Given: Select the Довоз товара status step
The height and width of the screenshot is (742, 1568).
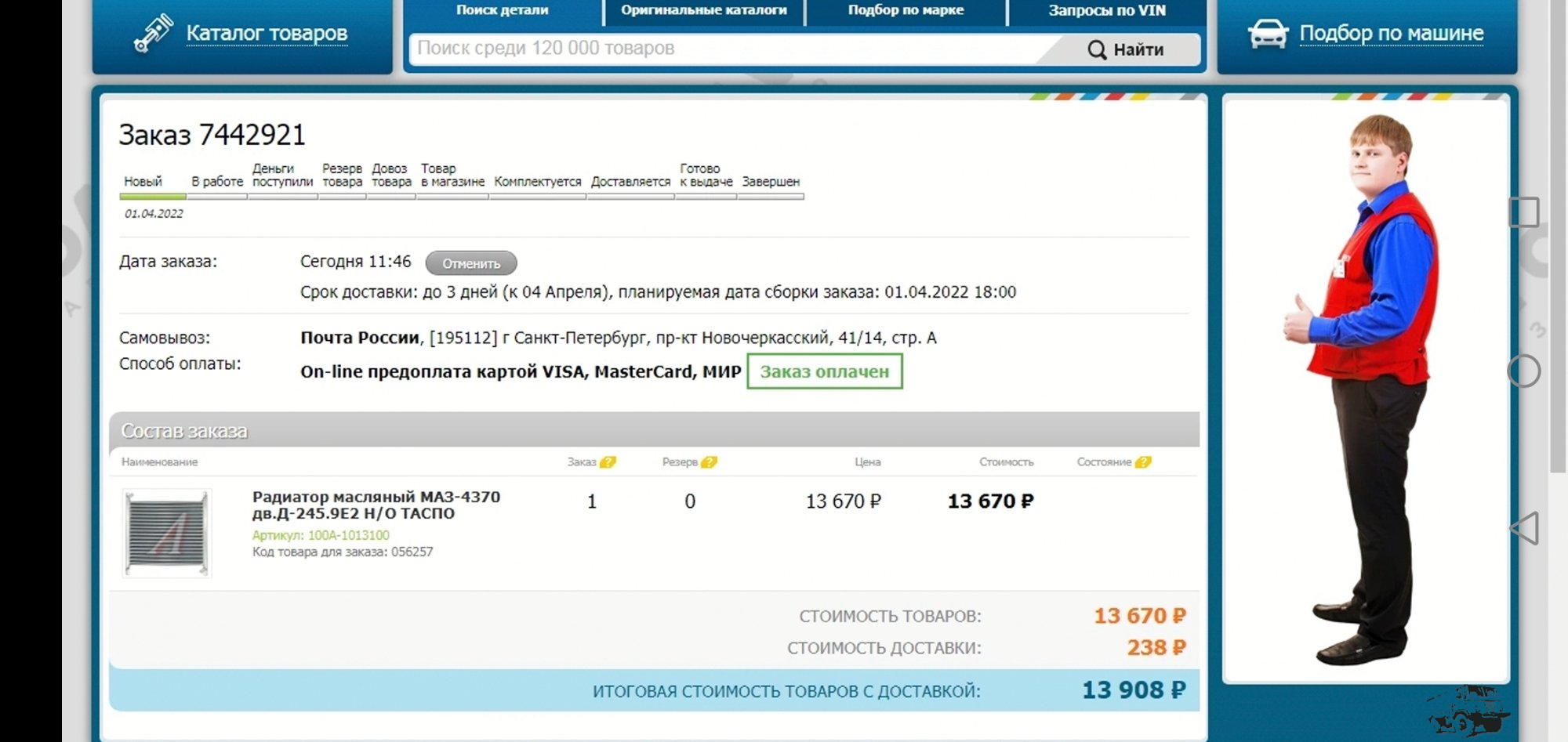Looking at the screenshot, I should point(391,175).
